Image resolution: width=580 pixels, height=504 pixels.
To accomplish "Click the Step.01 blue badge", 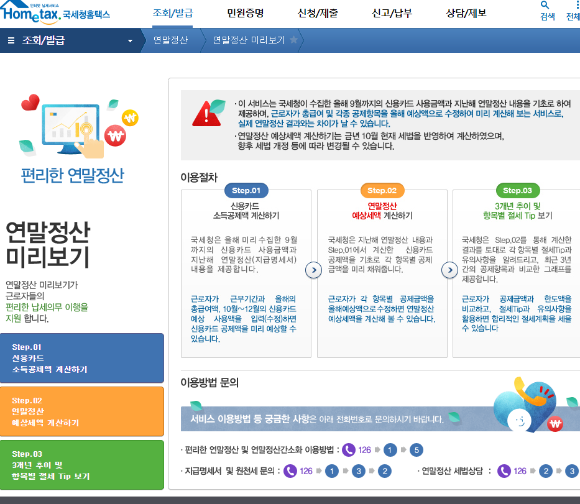I will tap(246, 190).
